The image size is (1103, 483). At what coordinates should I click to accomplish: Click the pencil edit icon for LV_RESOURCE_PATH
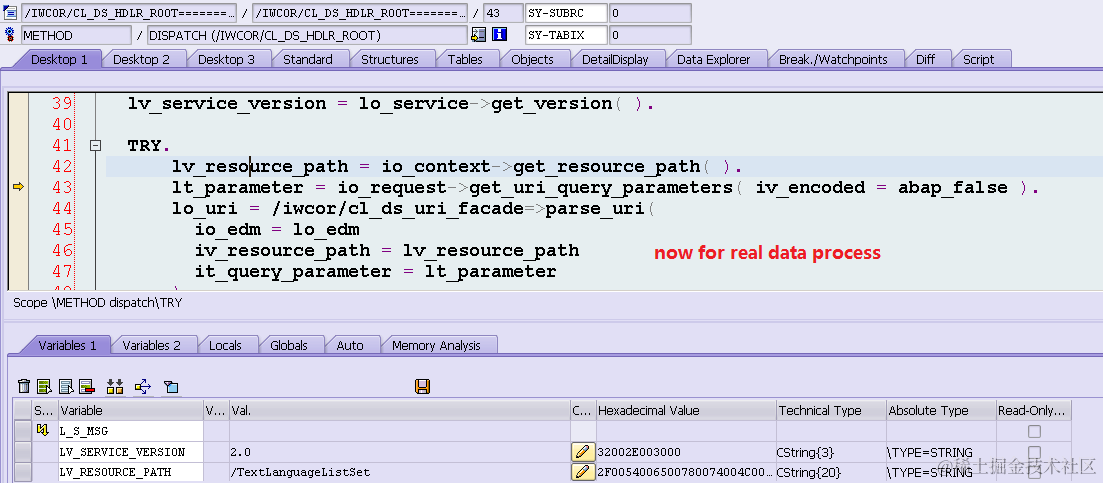581,472
